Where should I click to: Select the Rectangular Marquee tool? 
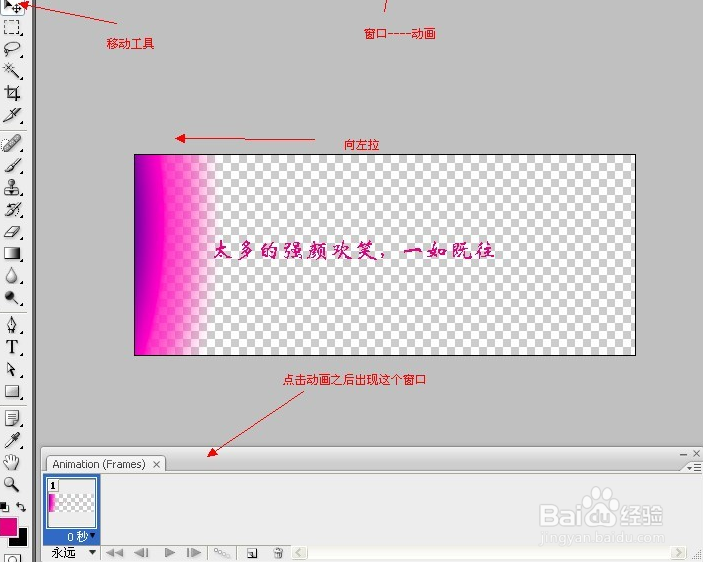click(12, 27)
